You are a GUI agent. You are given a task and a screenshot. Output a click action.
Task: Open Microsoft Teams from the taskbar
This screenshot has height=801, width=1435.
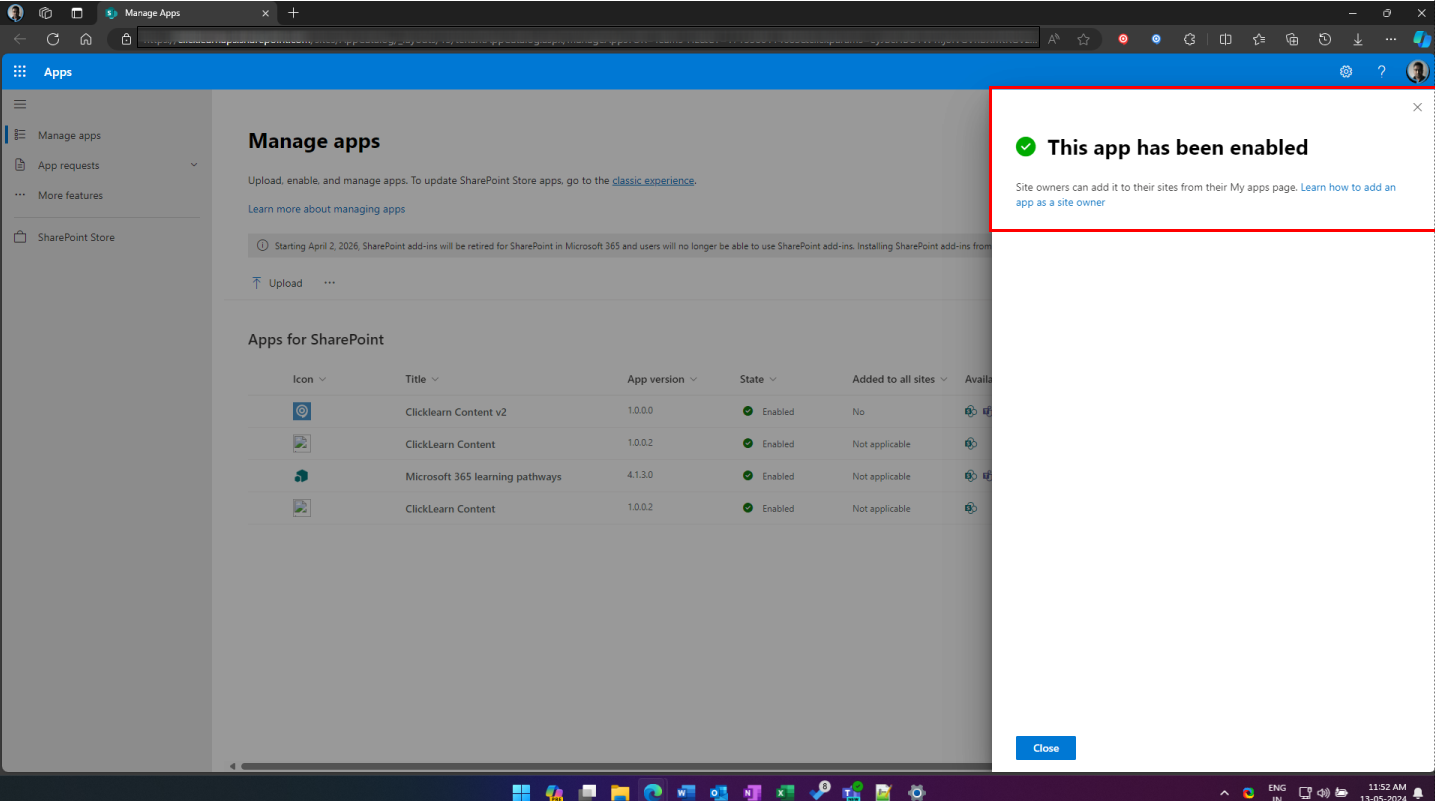click(851, 792)
